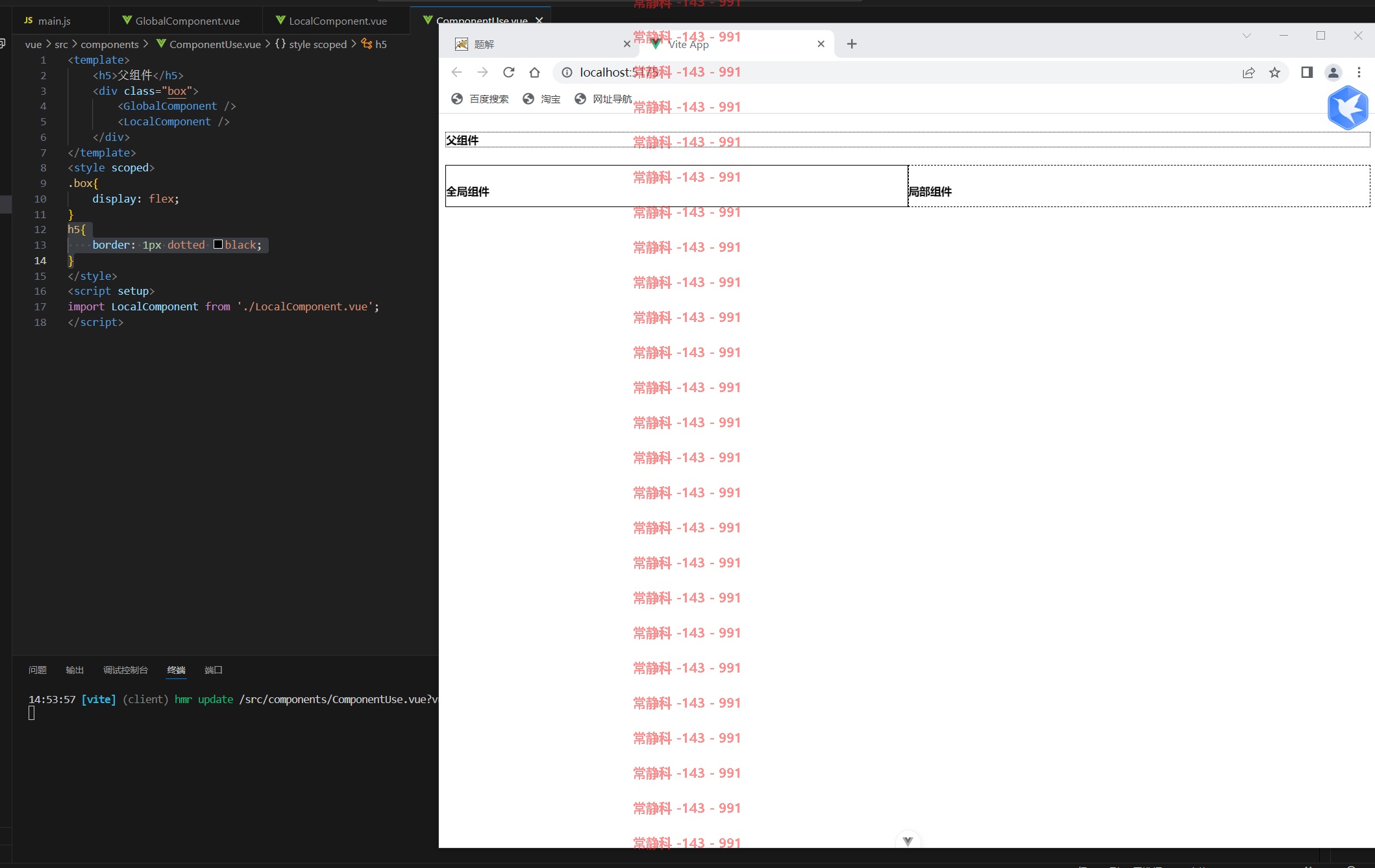The width and height of the screenshot is (1375, 868).
Task: Share this page icon
Action: (1248, 72)
